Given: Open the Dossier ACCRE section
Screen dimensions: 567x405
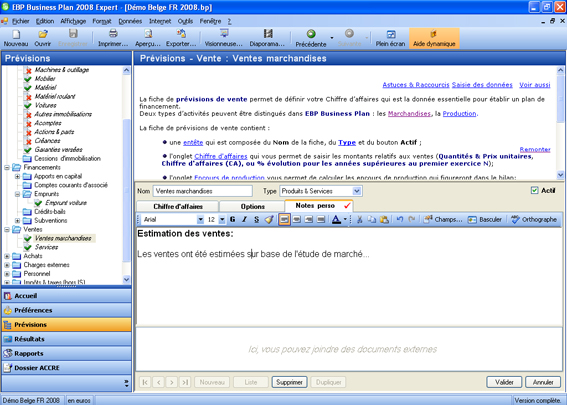Looking at the screenshot, I should (67, 368).
